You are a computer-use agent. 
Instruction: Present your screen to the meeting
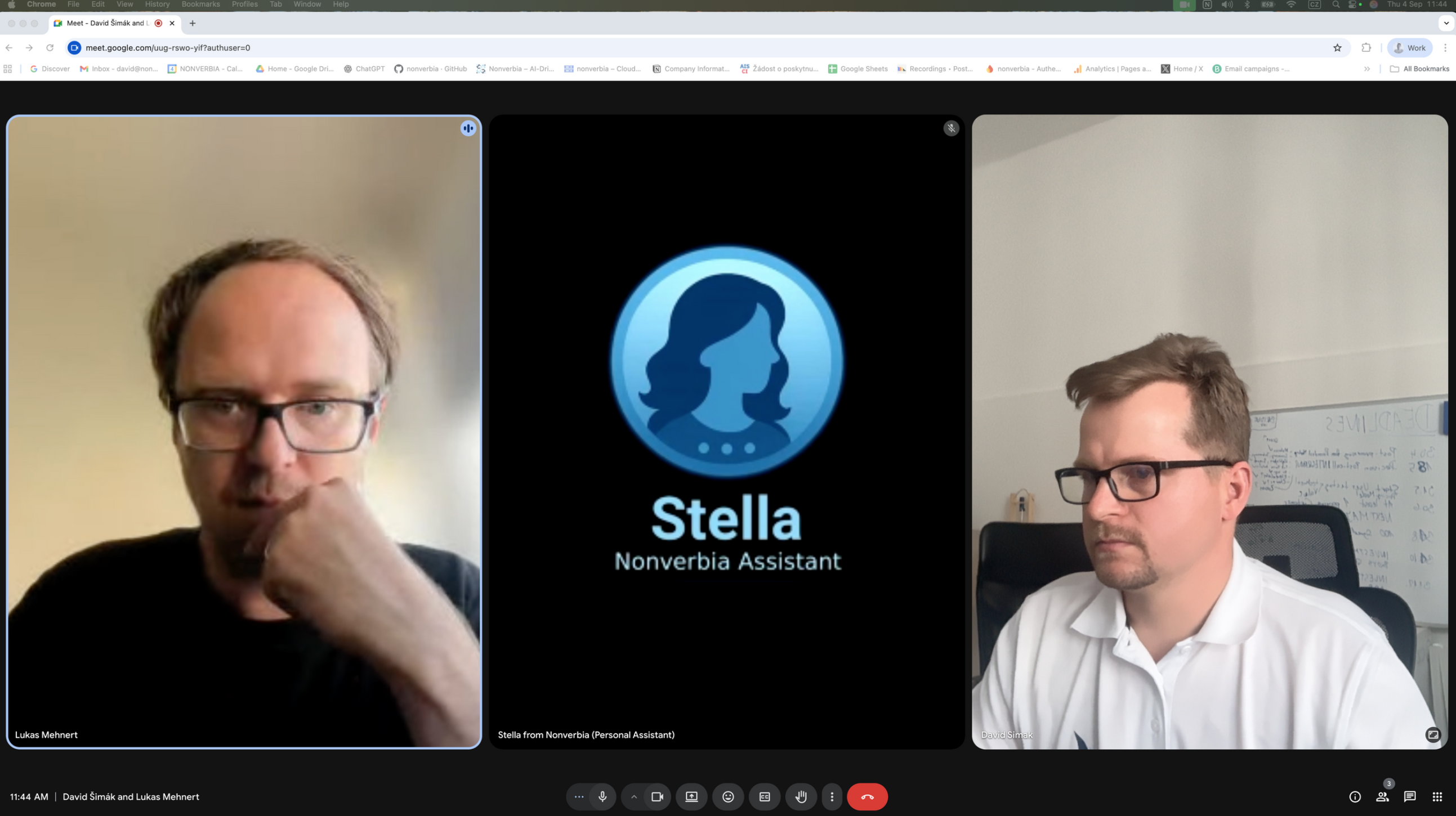pyautogui.click(x=691, y=797)
